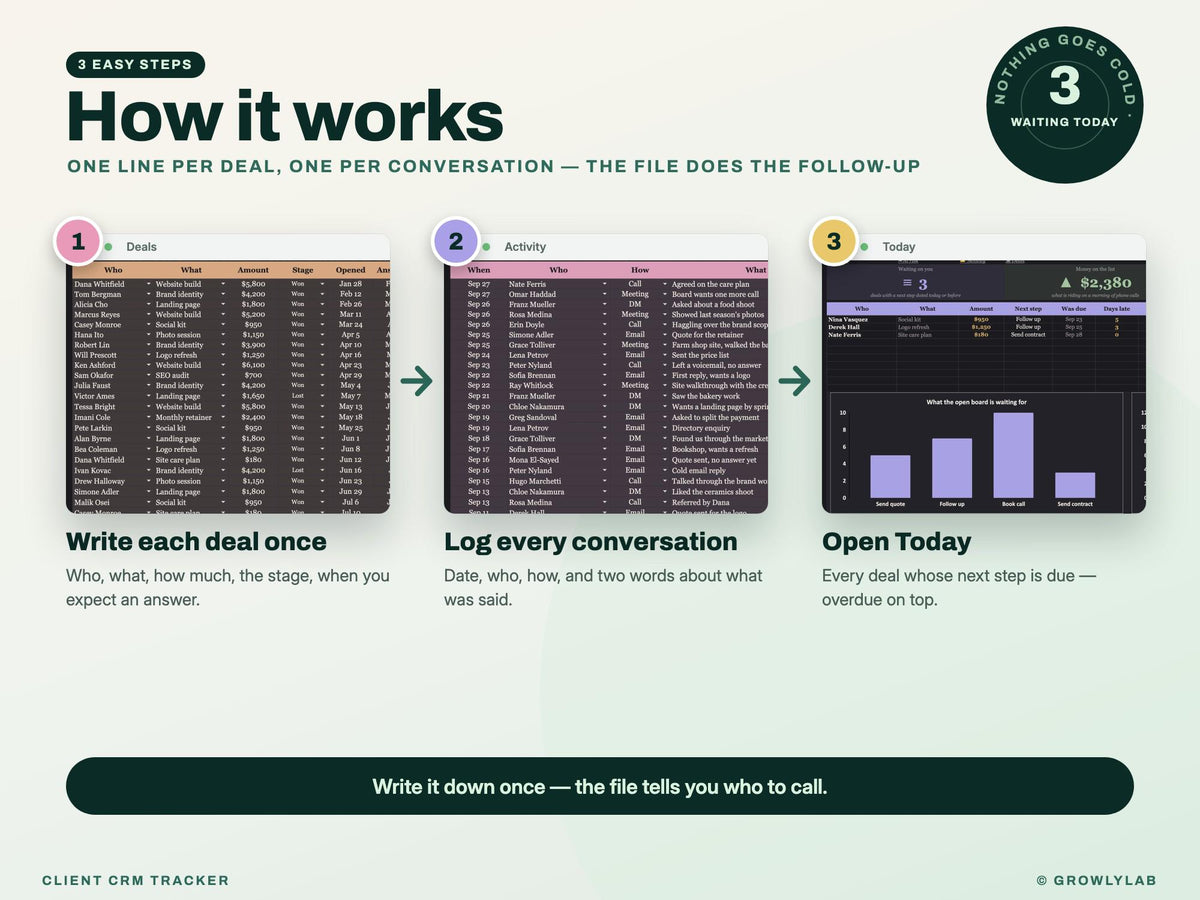Screen dimensions: 1200x900
Task: Open the Who dropdown for Greg Sandoval
Action: point(605,417)
